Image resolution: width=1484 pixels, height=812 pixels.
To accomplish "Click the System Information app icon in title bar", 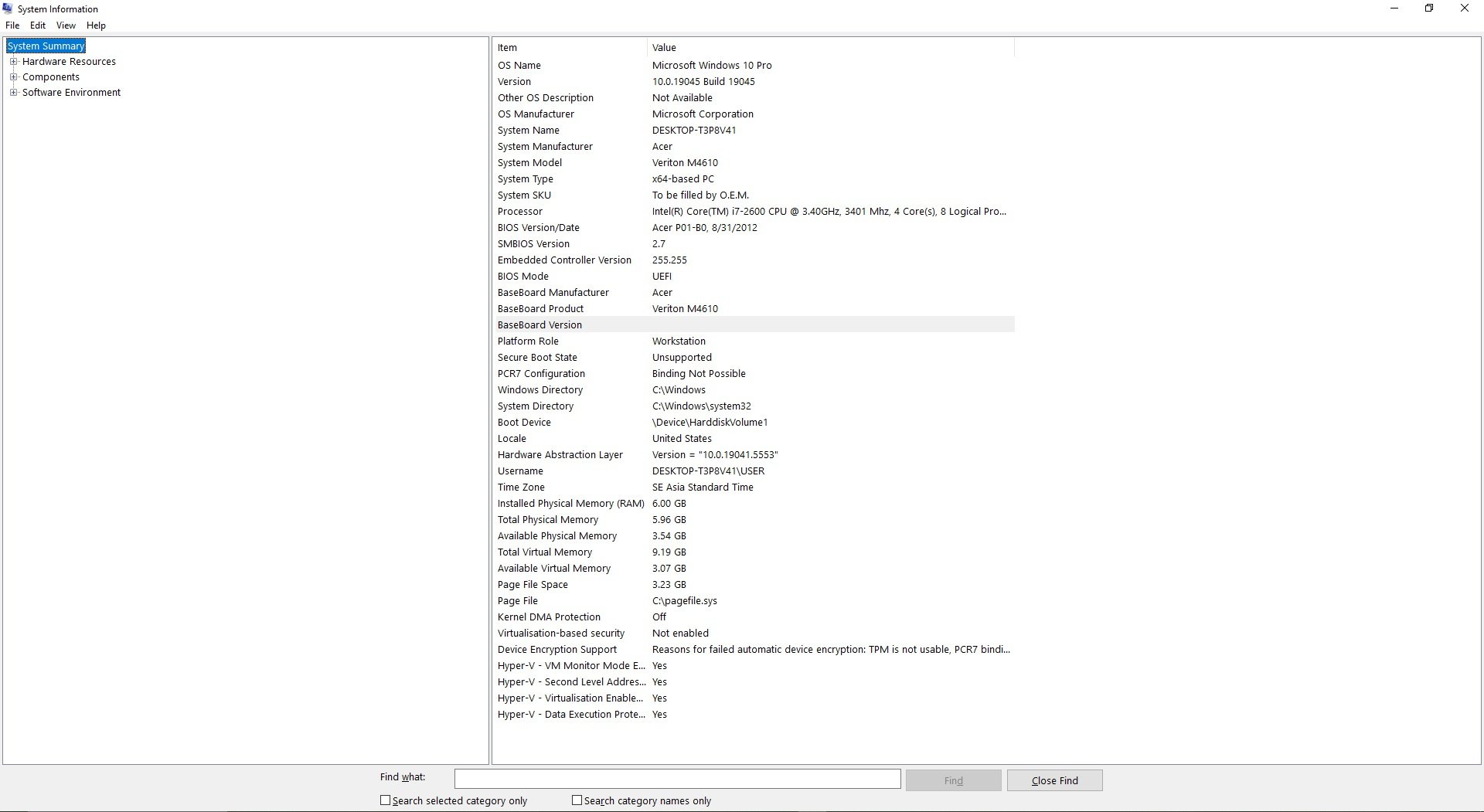I will (8, 8).
